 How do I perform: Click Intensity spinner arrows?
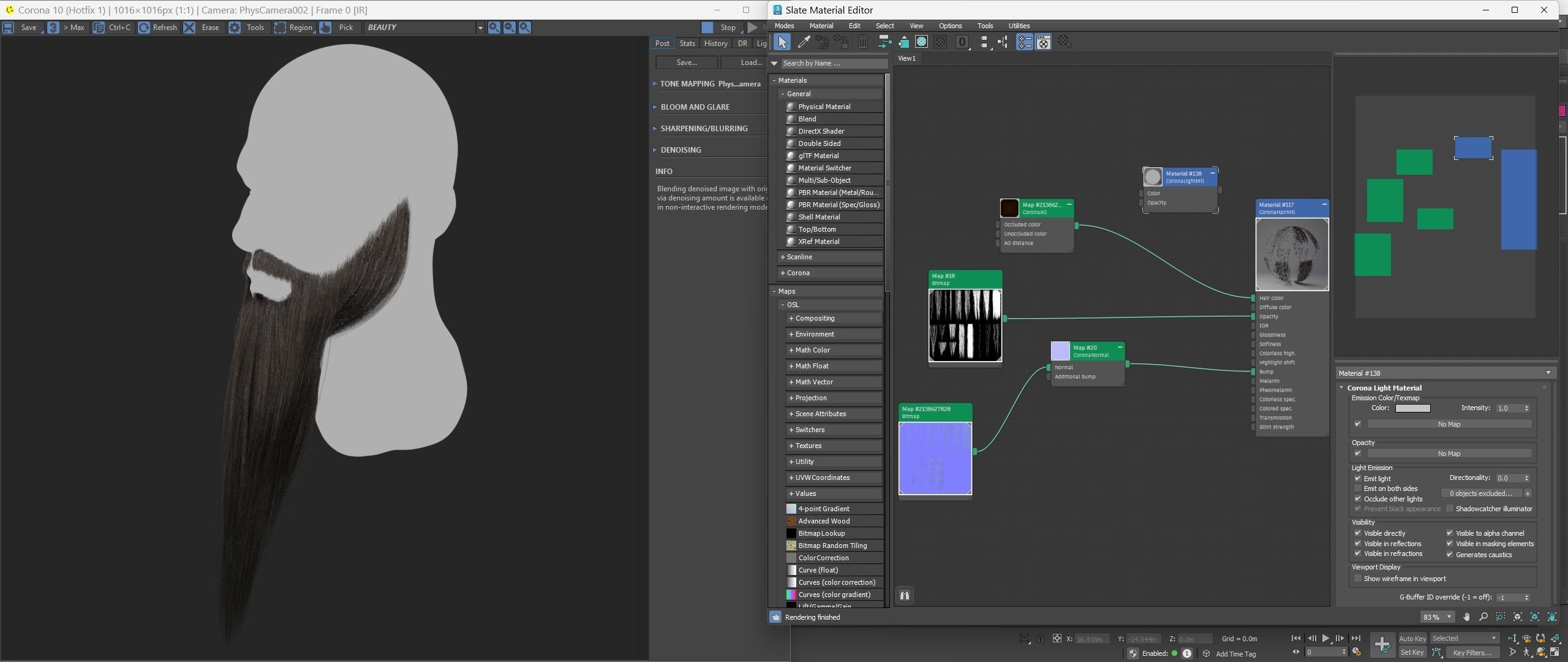pyautogui.click(x=1526, y=408)
